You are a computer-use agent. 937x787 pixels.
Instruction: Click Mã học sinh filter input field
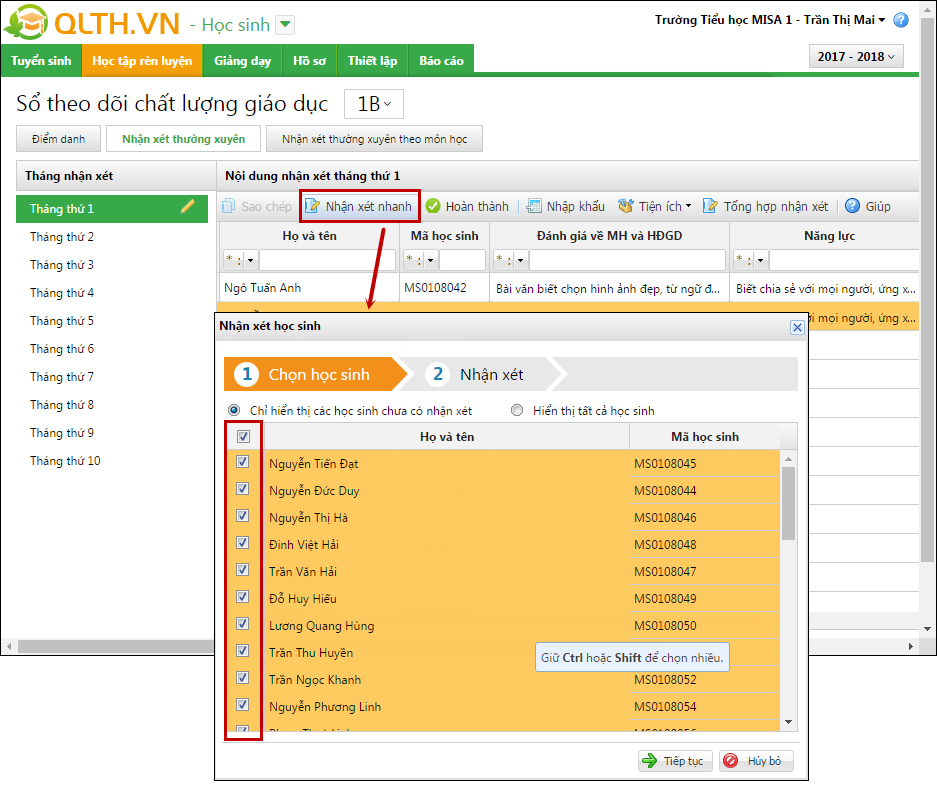click(463, 260)
